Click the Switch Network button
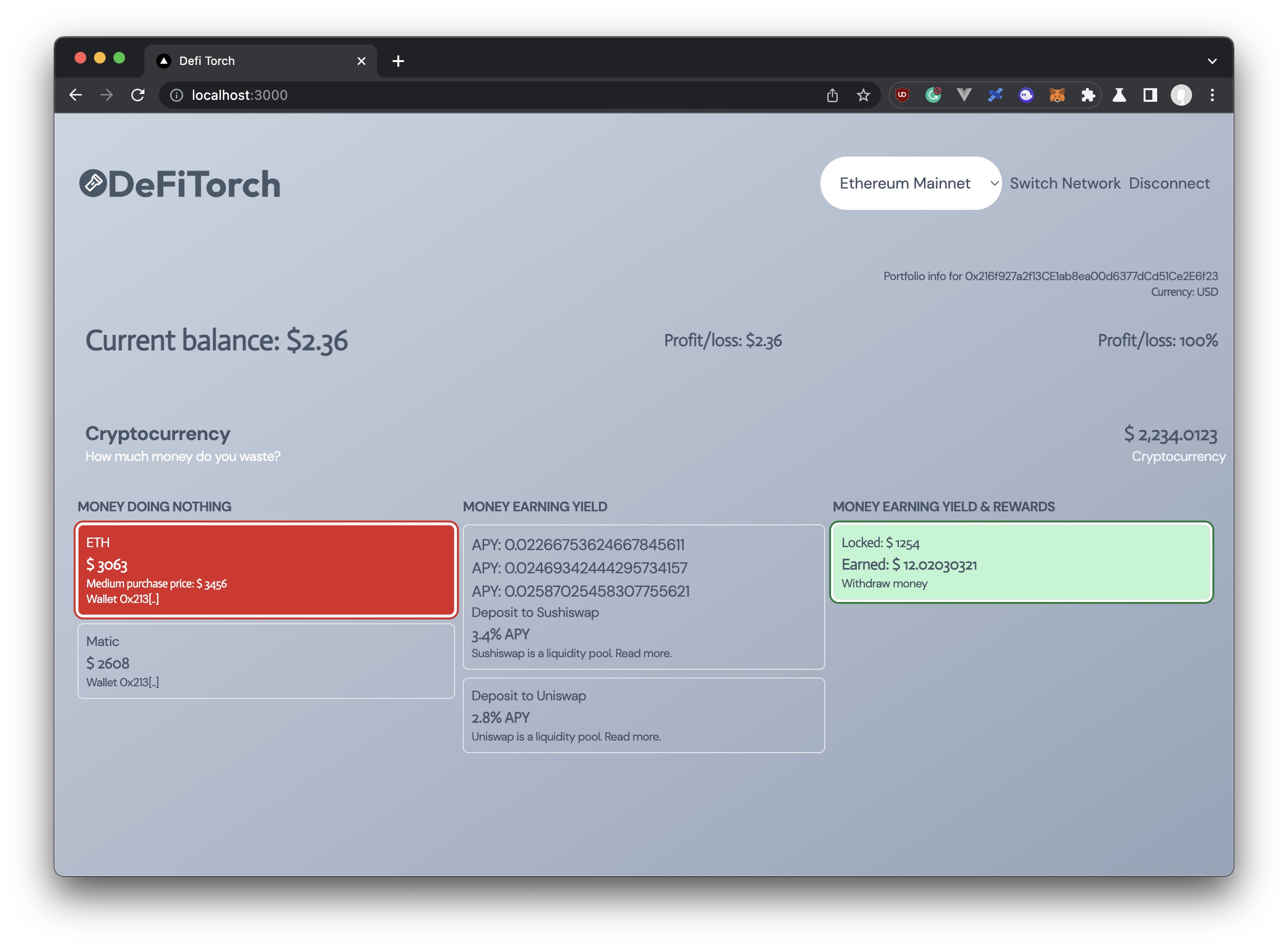 [x=1065, y=183]
